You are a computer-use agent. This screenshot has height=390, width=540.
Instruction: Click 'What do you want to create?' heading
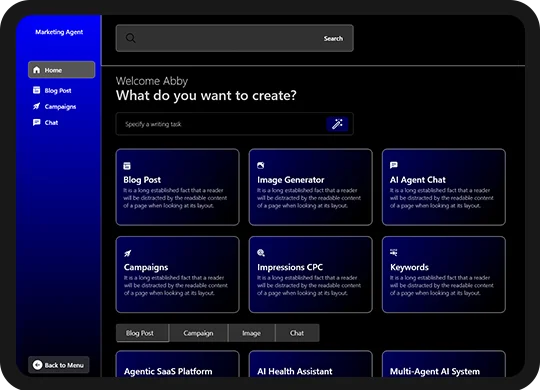coord(206,95)
